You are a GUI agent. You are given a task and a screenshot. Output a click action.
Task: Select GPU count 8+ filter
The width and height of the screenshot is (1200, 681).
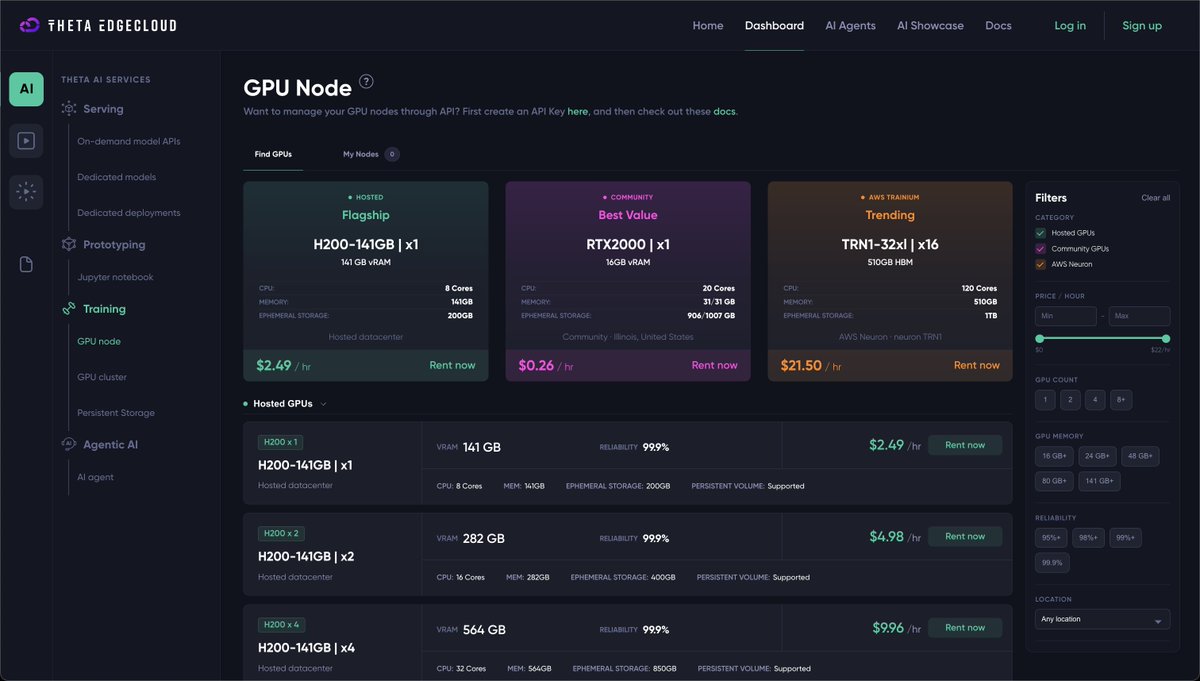click(1121, 400)
